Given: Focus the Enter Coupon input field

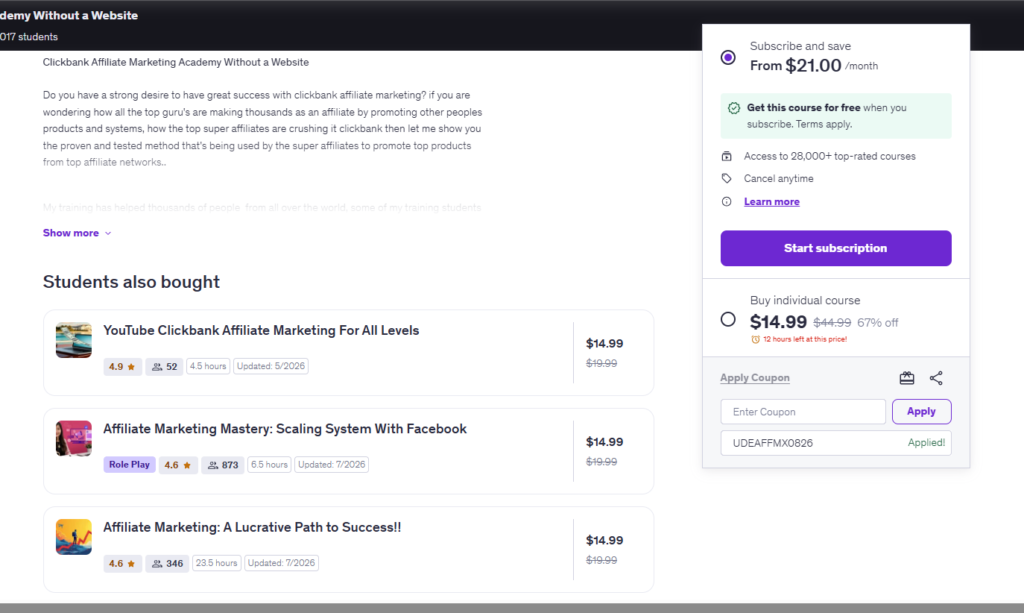Looking at the screenshot, I should [x=803, y=412].
